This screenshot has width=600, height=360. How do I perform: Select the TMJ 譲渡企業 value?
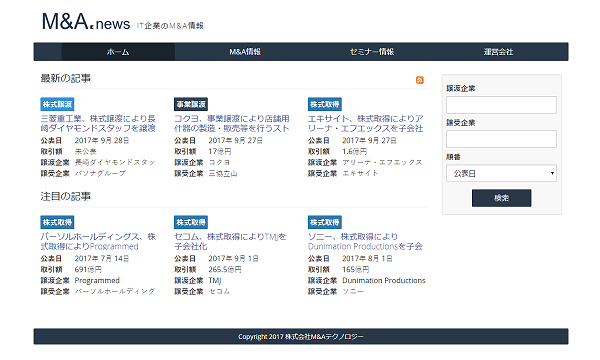coord(215,280)
